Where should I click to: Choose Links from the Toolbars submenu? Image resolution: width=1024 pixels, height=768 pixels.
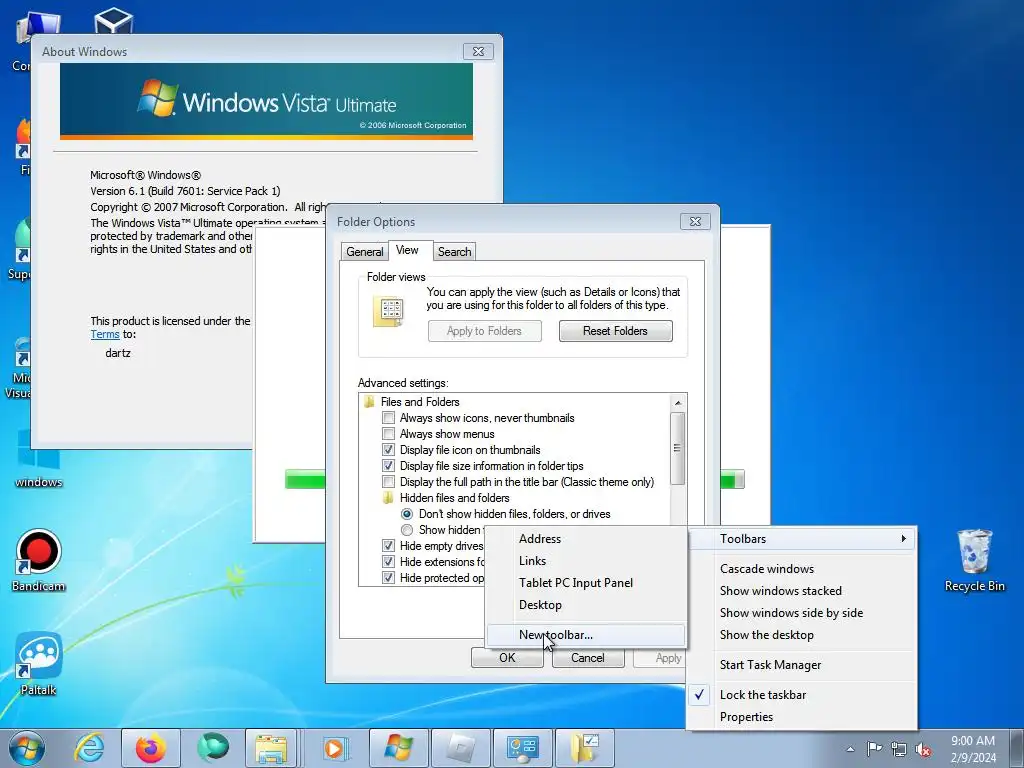click(586, 561)
